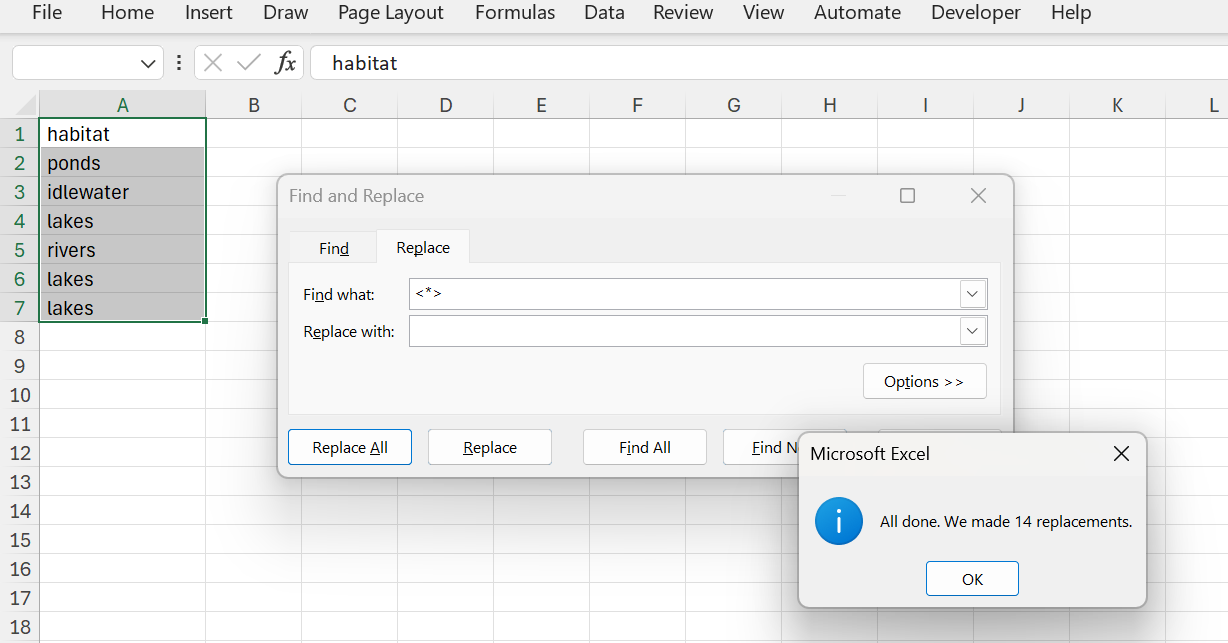1228x643 pixels.
Task: Maximize the Find and Replace dialog
Action: point(907,196)
